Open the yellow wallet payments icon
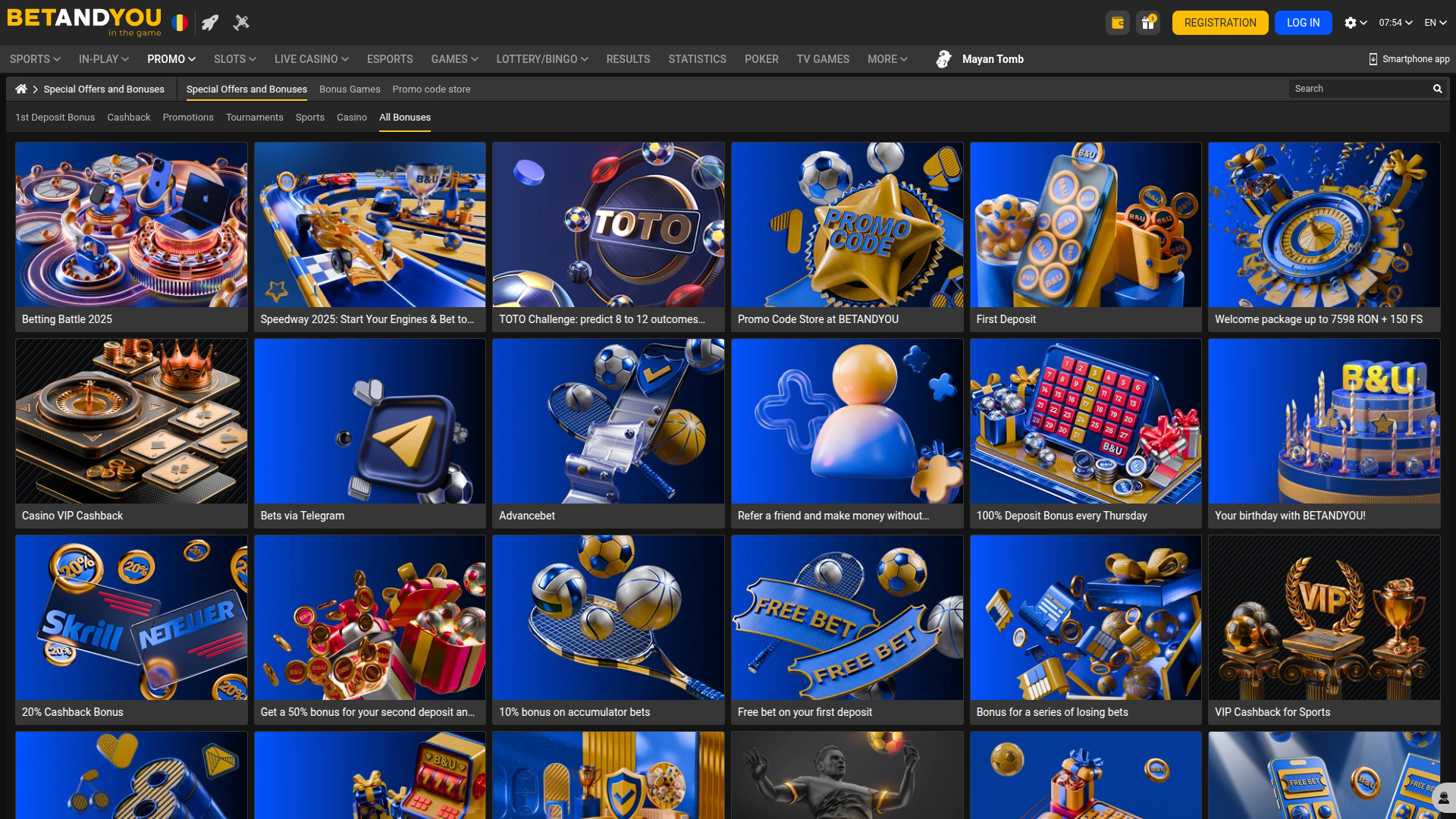1456x819 pixels. pyautogui.click(x=1117, y=23)
